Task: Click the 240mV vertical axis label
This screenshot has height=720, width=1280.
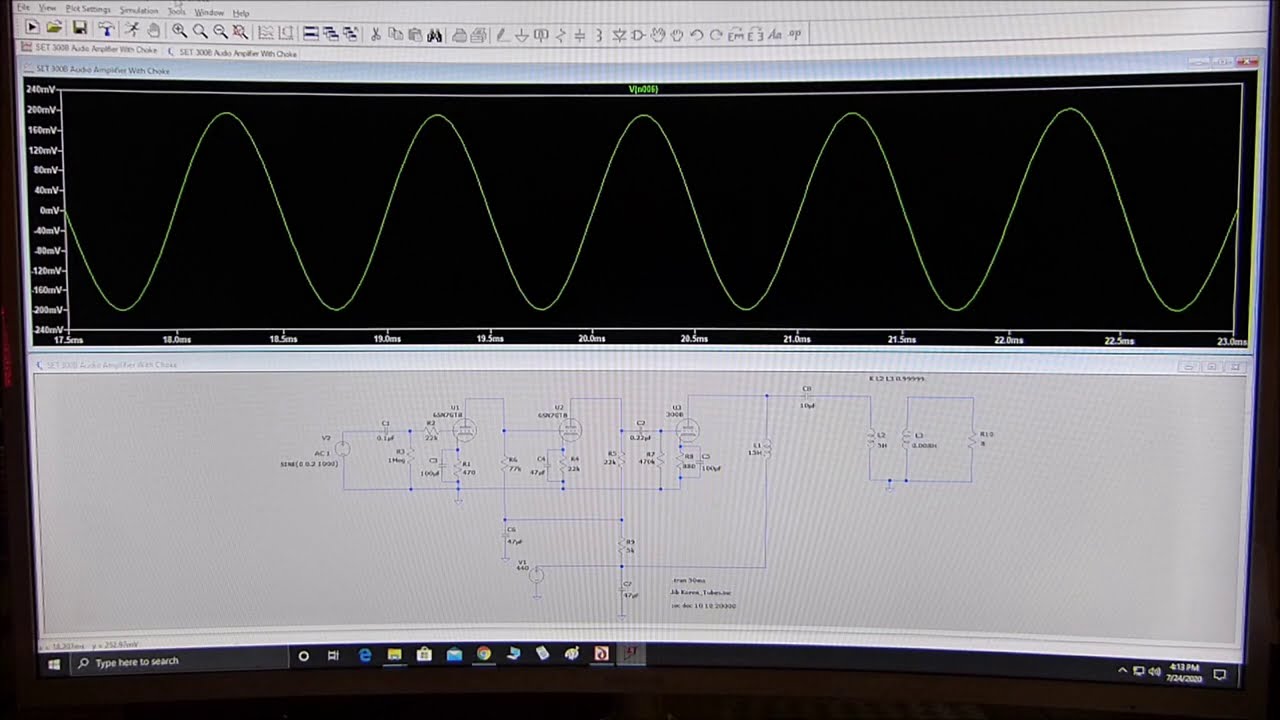Action: tap(42, 90)
